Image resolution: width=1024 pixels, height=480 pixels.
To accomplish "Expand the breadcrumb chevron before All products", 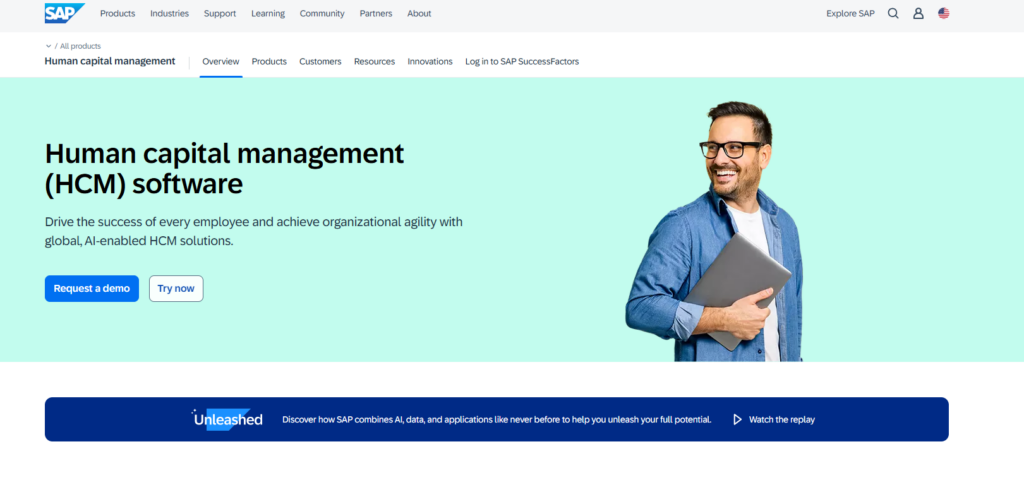I will tap(48, 46).
